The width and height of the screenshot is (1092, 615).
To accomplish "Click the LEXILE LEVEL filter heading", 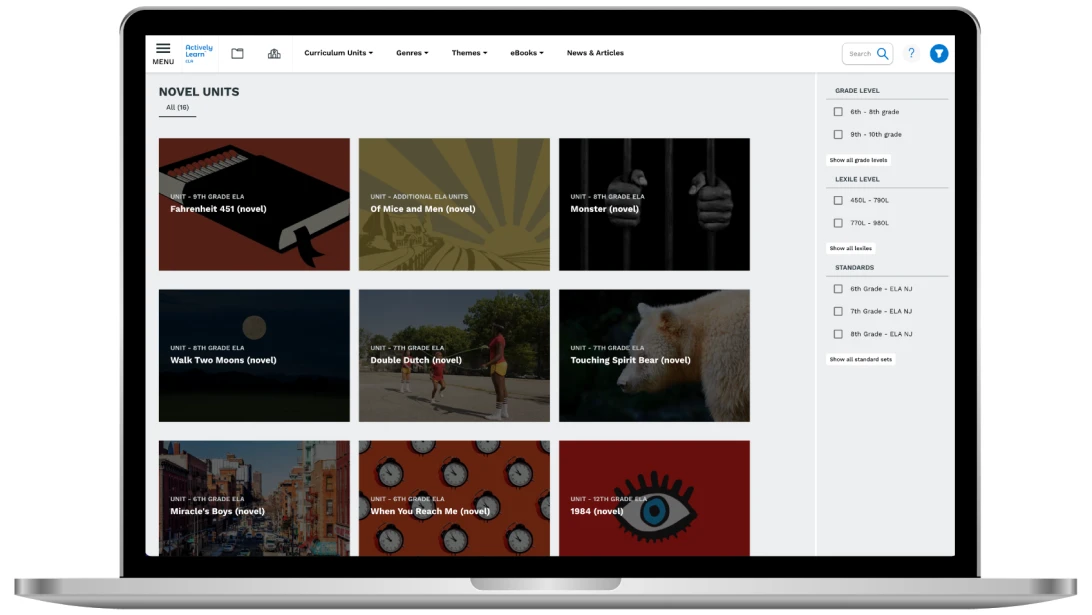I will tap(857, 179).
